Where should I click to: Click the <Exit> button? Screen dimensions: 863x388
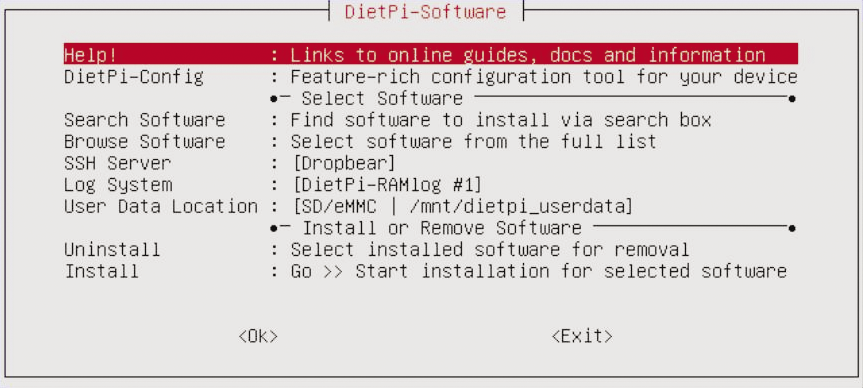pyautogui.click(x=582, y=336)
